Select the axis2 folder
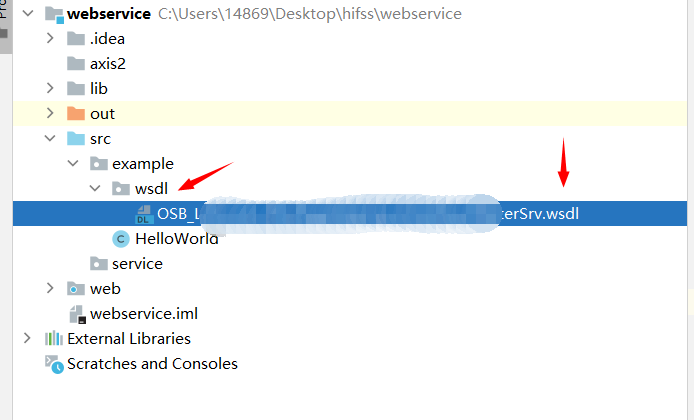This screenshot has height=420, width=694. pos(108,64)
